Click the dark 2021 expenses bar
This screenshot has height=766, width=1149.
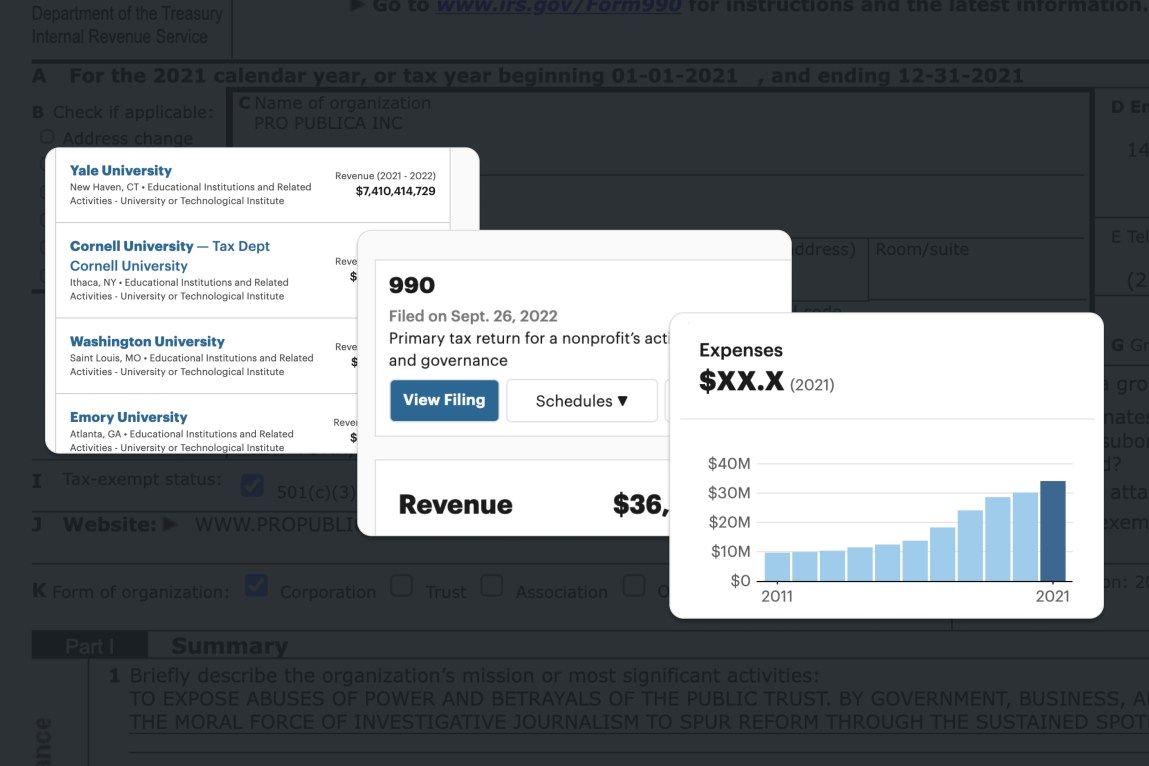[x=1052, y=531]
